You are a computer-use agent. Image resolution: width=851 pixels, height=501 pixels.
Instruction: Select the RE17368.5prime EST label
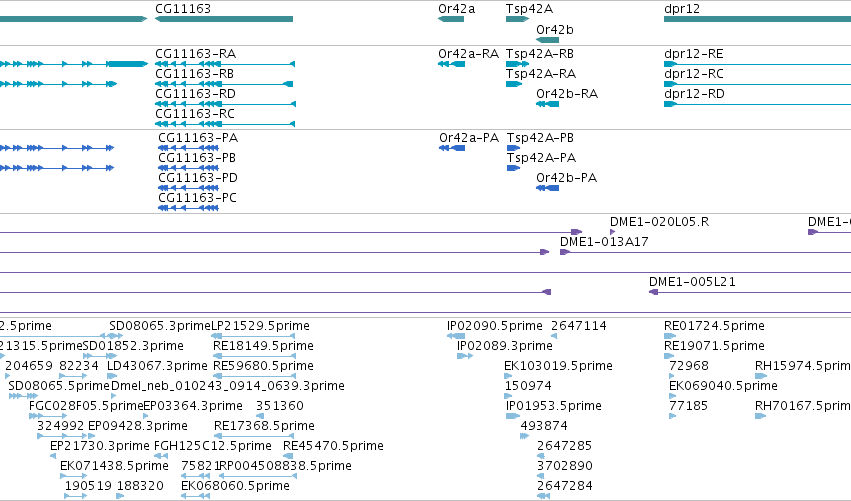point(264,427)
